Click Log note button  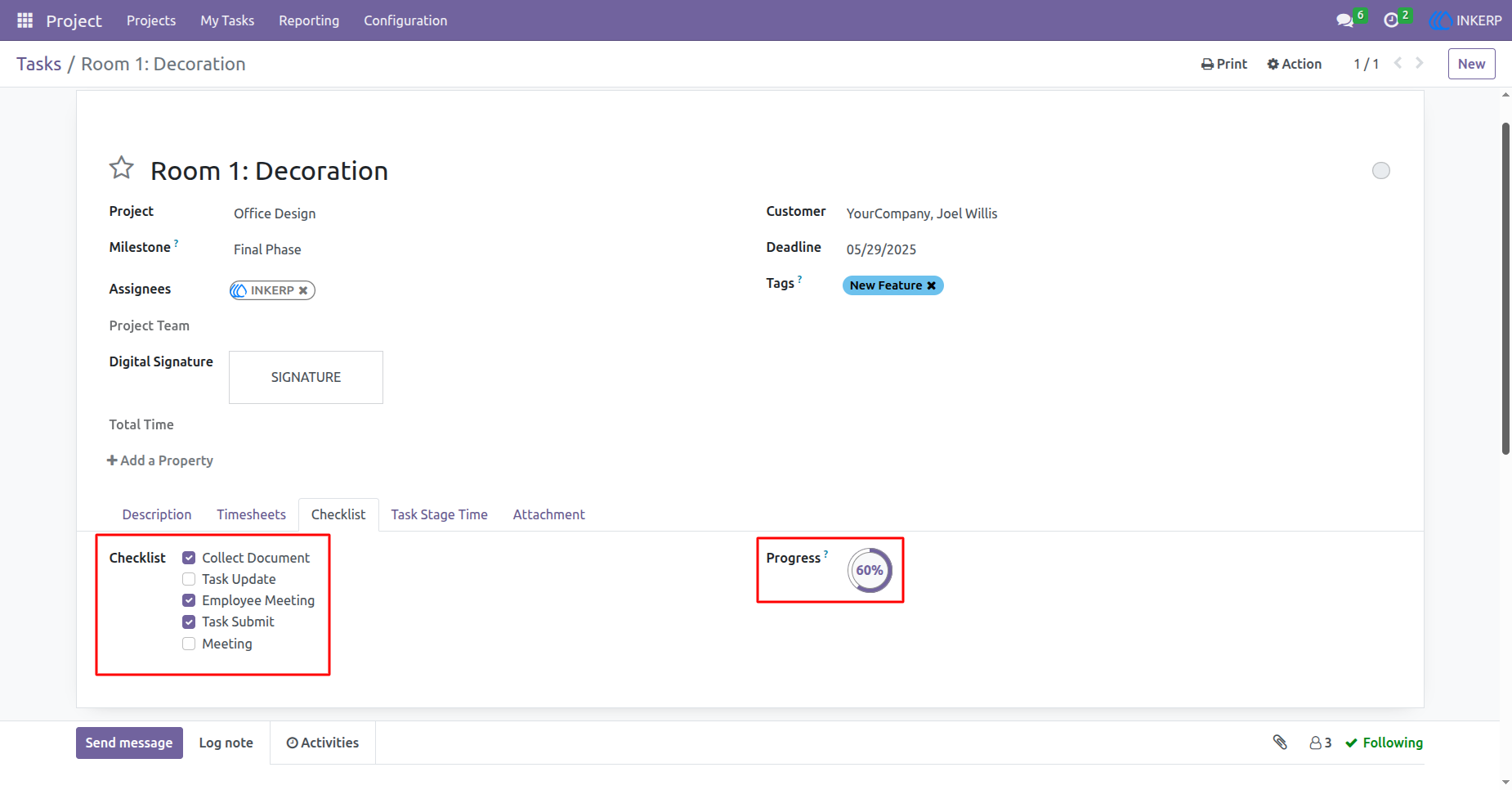click(x=226, y=743)
